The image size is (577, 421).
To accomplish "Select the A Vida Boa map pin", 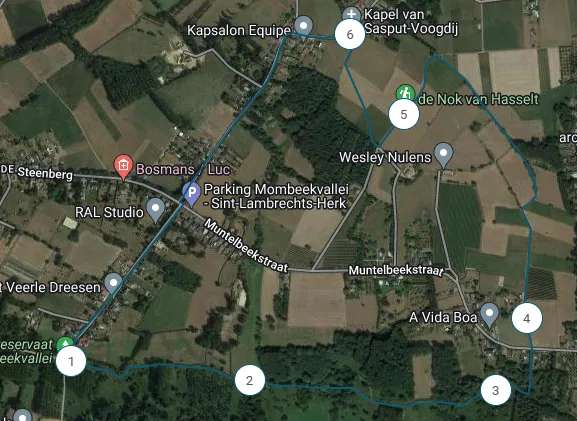I will click(x=489, y=315).
